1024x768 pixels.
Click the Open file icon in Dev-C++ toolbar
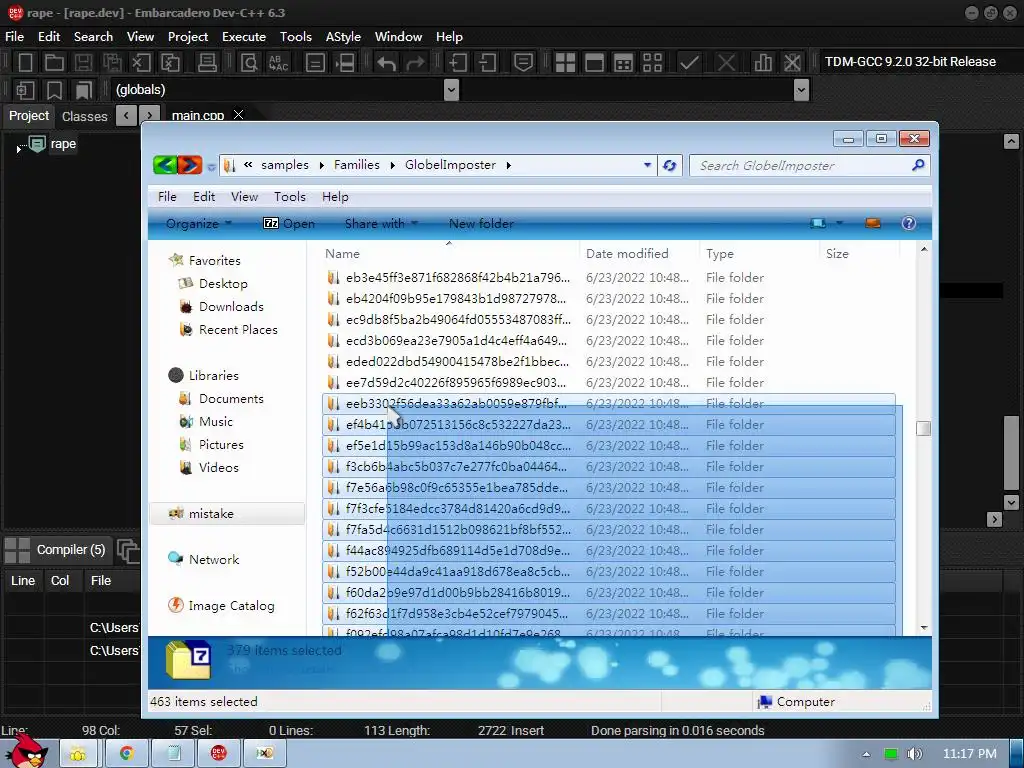[54, 63]
